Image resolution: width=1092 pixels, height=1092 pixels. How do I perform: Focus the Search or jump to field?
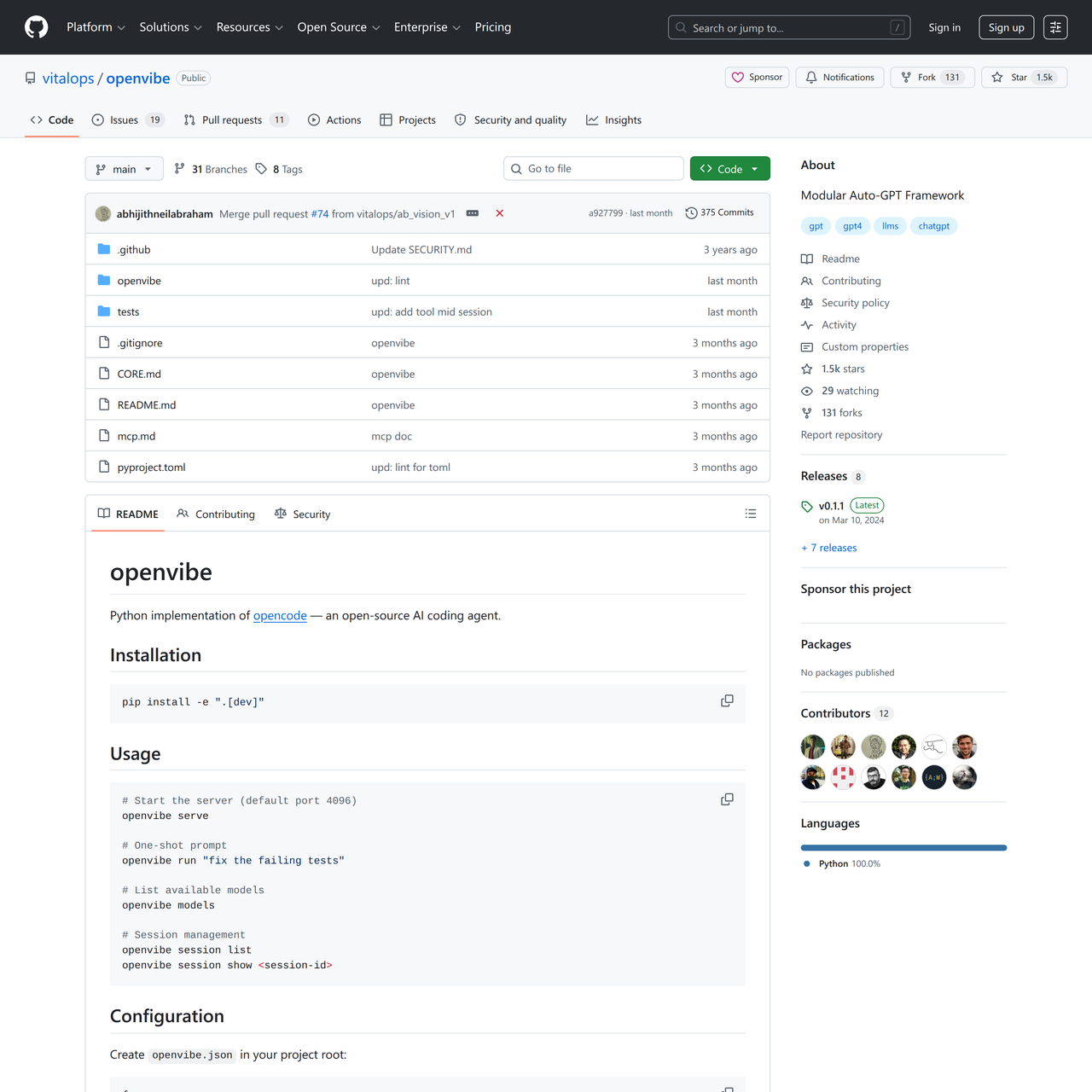[x=789, y=27]
